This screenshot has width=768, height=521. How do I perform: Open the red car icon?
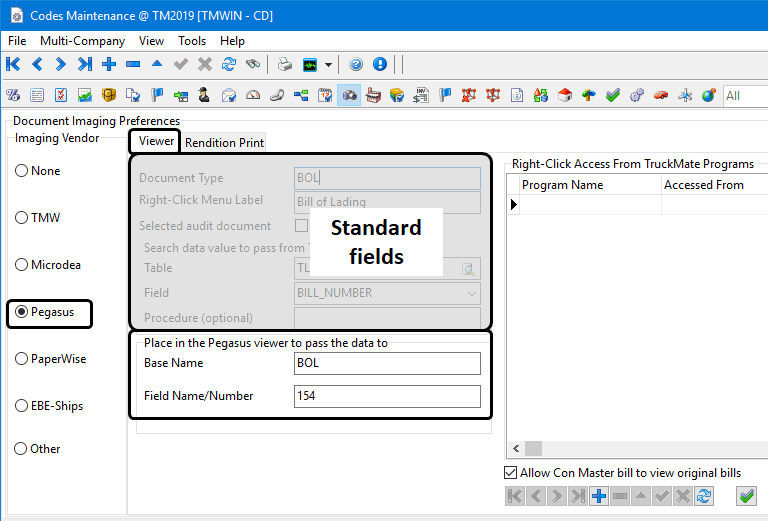[x=661, y=95]
